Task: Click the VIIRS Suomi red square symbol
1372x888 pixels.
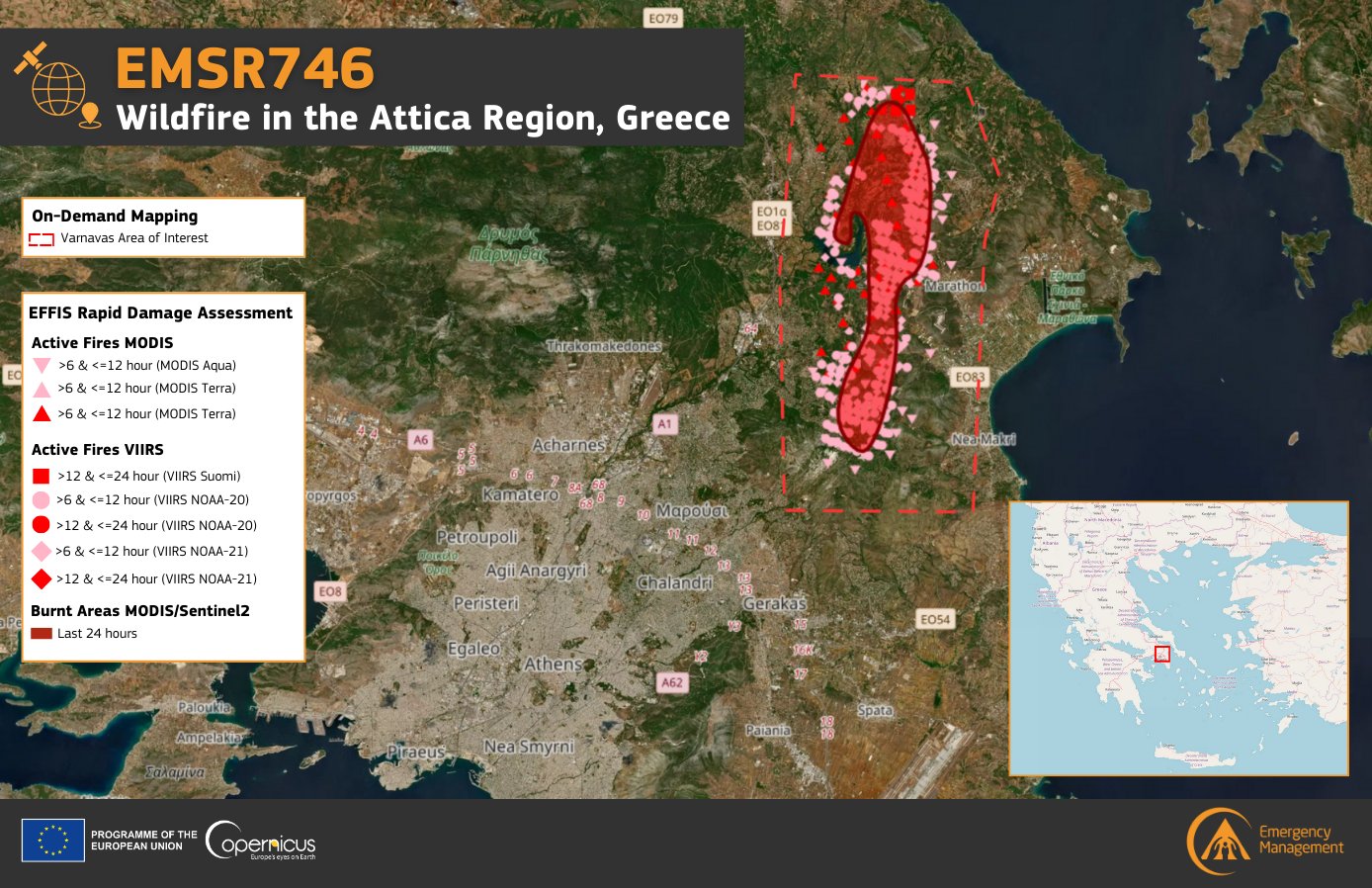Action: (x=41, y=475)
